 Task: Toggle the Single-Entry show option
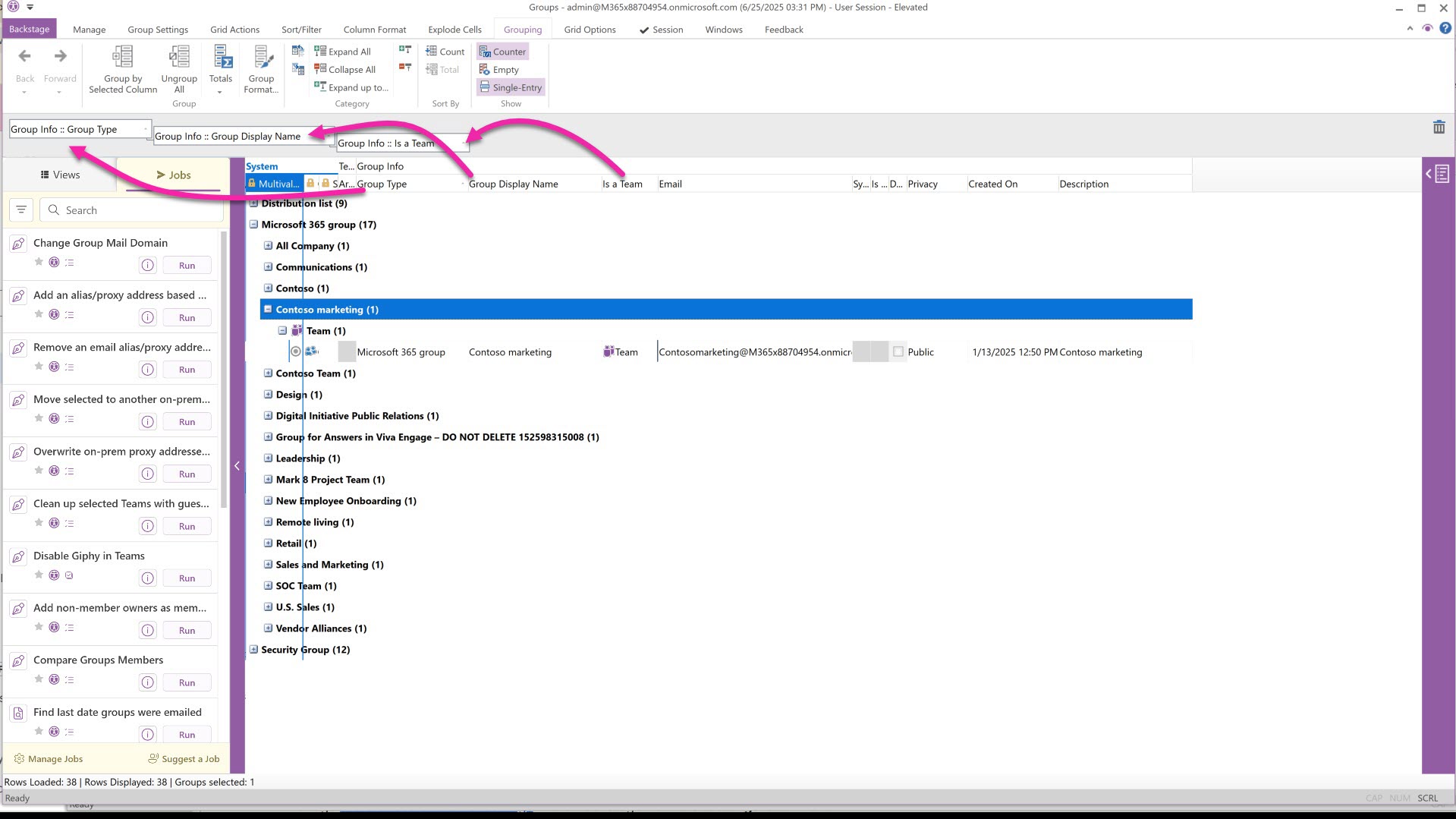(510, 87)
